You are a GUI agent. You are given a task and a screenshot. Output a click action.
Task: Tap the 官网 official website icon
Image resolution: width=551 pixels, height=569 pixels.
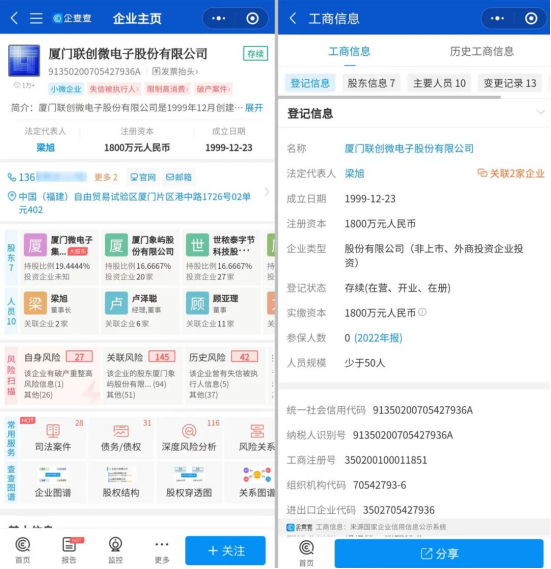tap(143, 177)
